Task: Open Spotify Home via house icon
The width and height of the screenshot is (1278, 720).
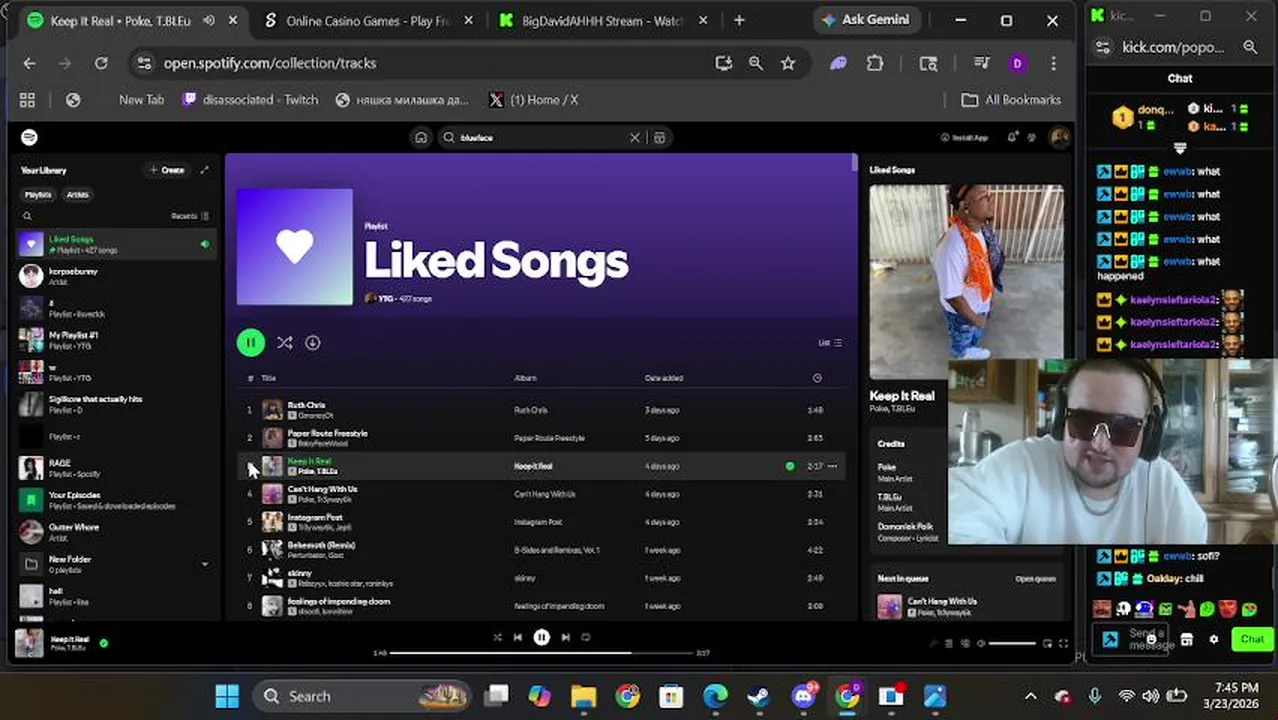Action: 421,138
